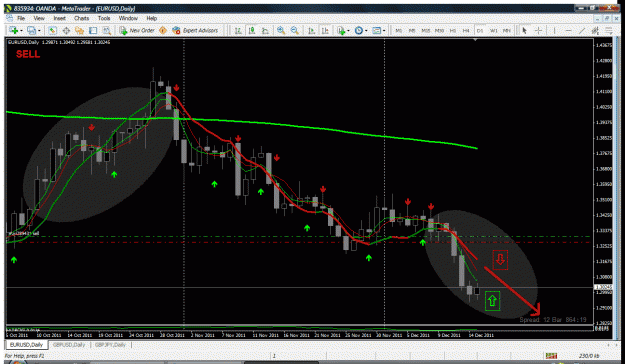The width and height of the screenshot is (625, 364).
Task: Switch chart to Candlesticks mode
Action: point(252,30)
